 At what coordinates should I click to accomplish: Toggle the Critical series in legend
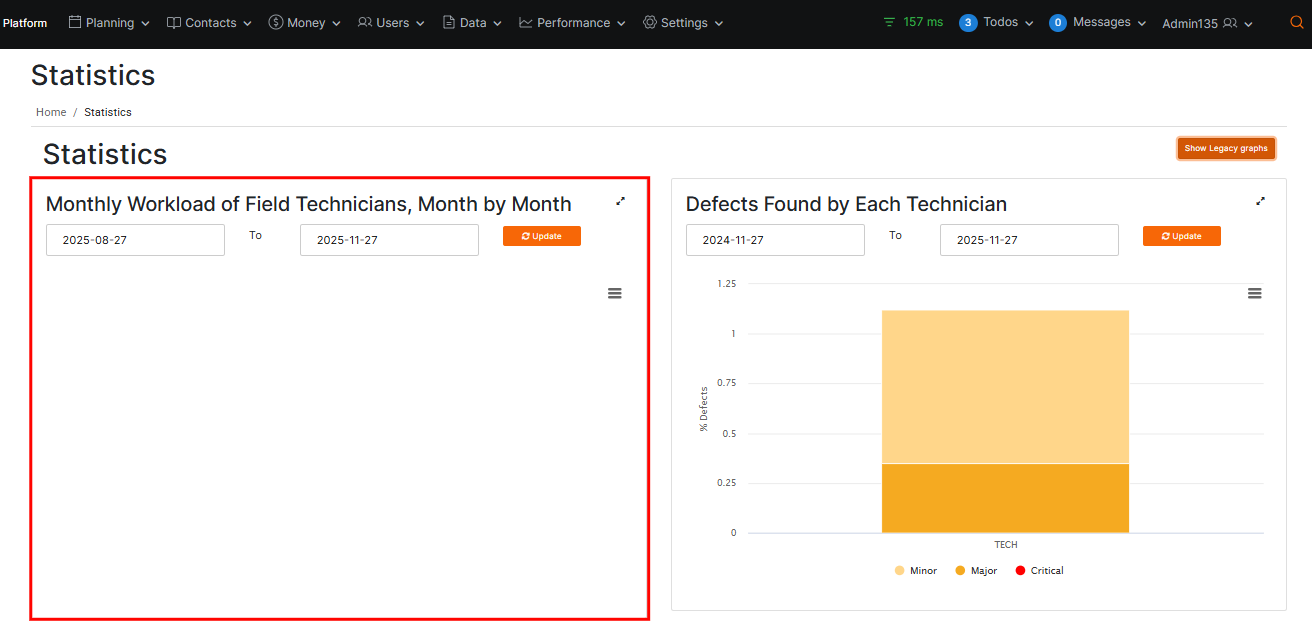1039,571
